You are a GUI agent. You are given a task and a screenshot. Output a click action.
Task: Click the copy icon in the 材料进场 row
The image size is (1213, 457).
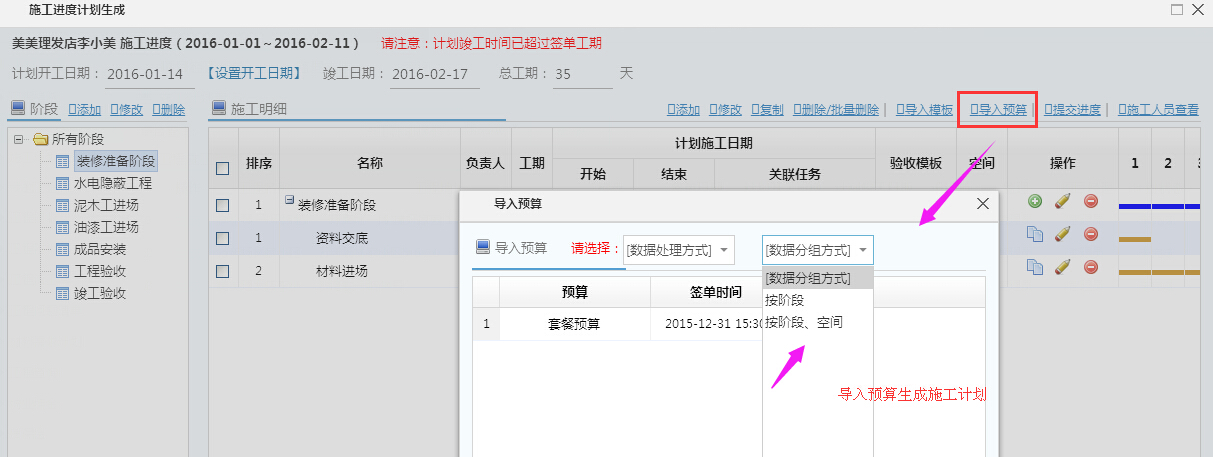[x=1035, y=267]
